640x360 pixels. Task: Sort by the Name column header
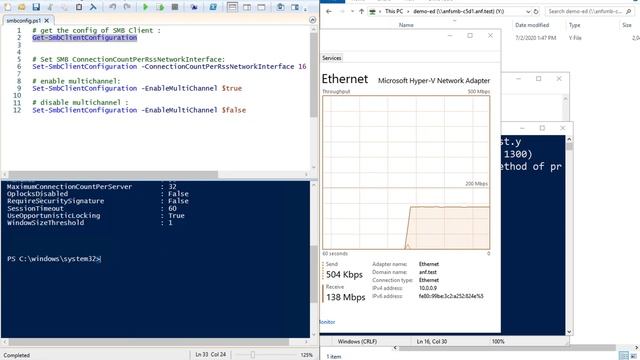tap(406, 25)
